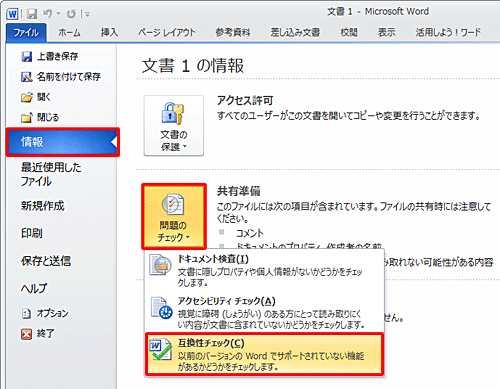Go to the 表示 tab
The height and width of the screenshot is (389, 500).
pyautogui.click(x=386, y=32)
